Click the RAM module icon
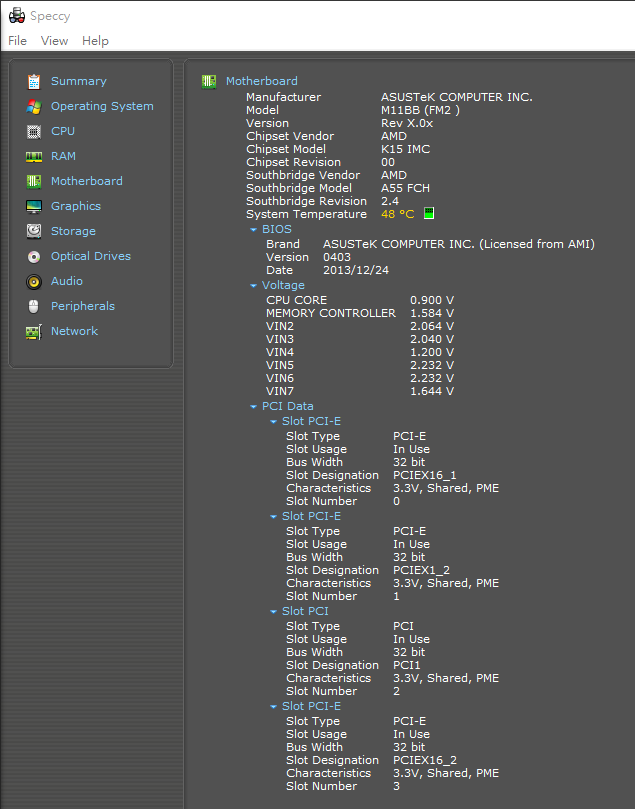 (34, 156)
